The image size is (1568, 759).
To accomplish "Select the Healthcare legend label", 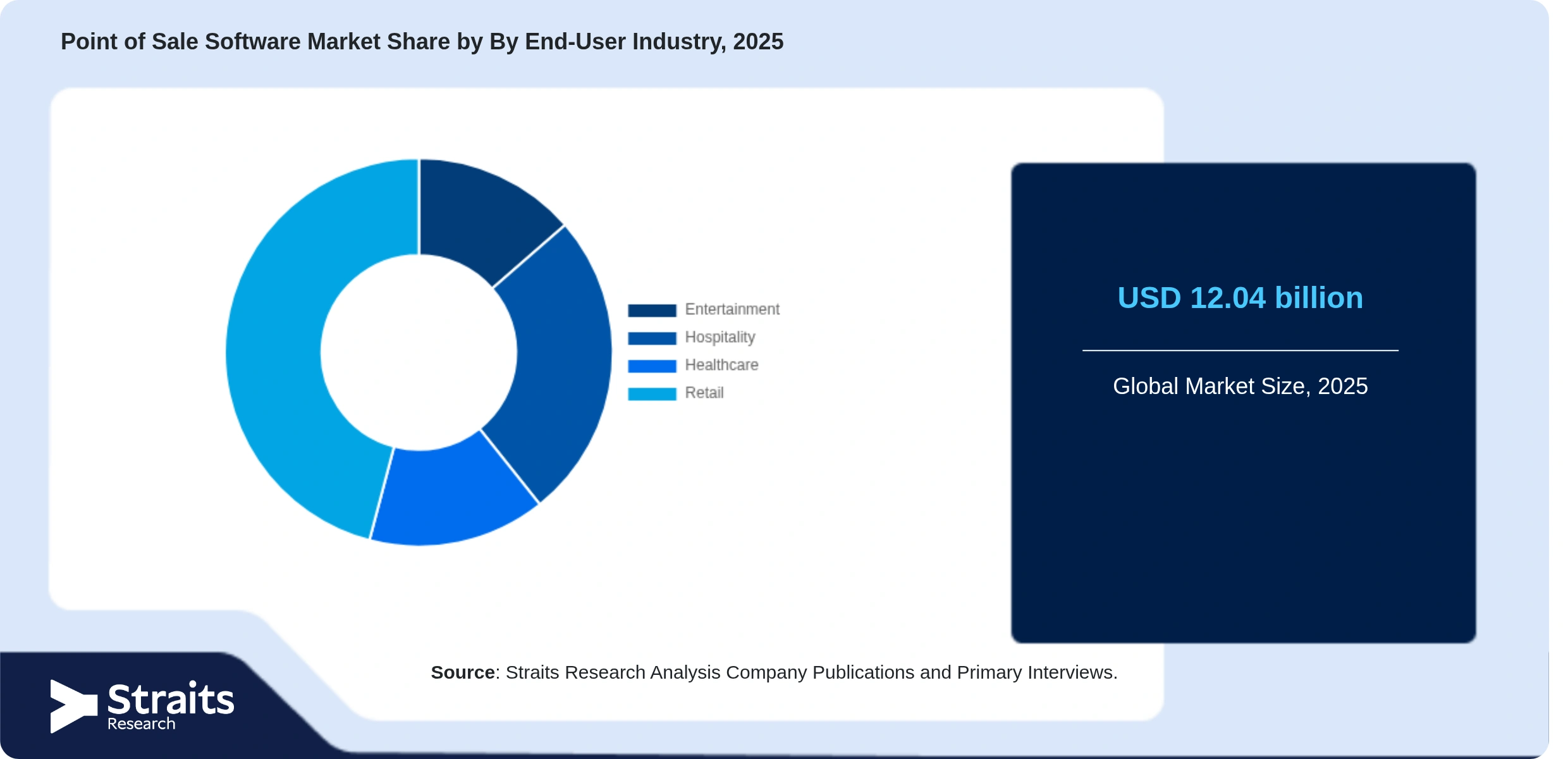I will [x=721, y=365].
